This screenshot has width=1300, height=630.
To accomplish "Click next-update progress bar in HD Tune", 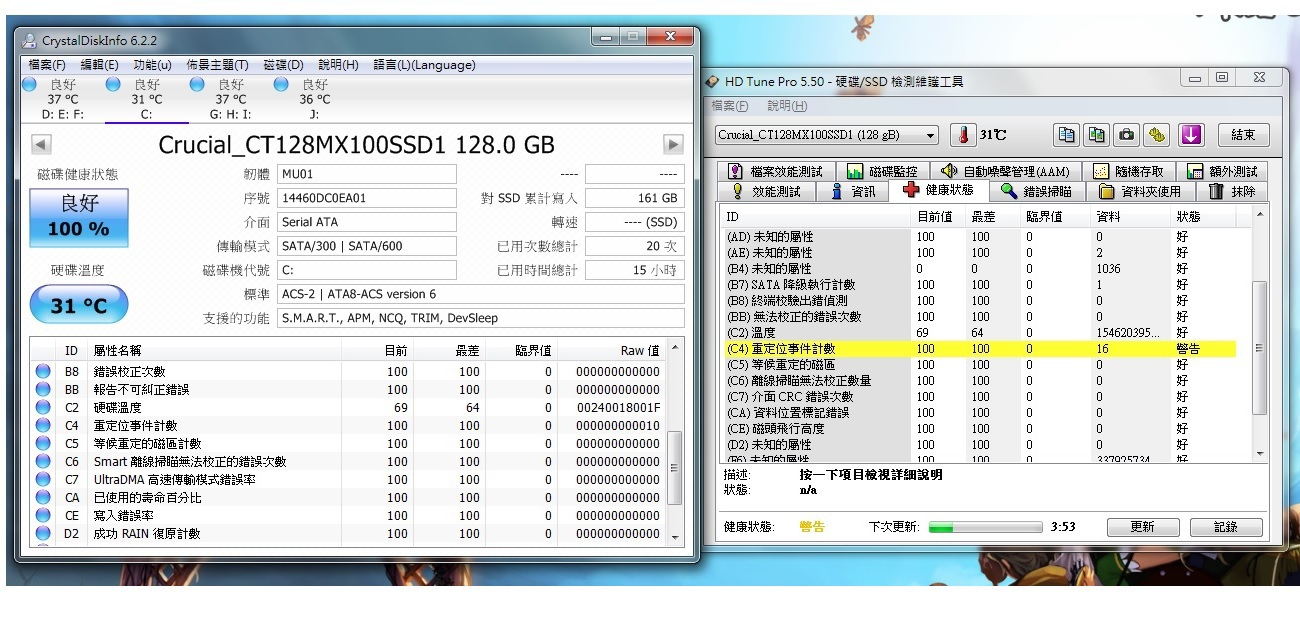I will (x=986, y=526).
